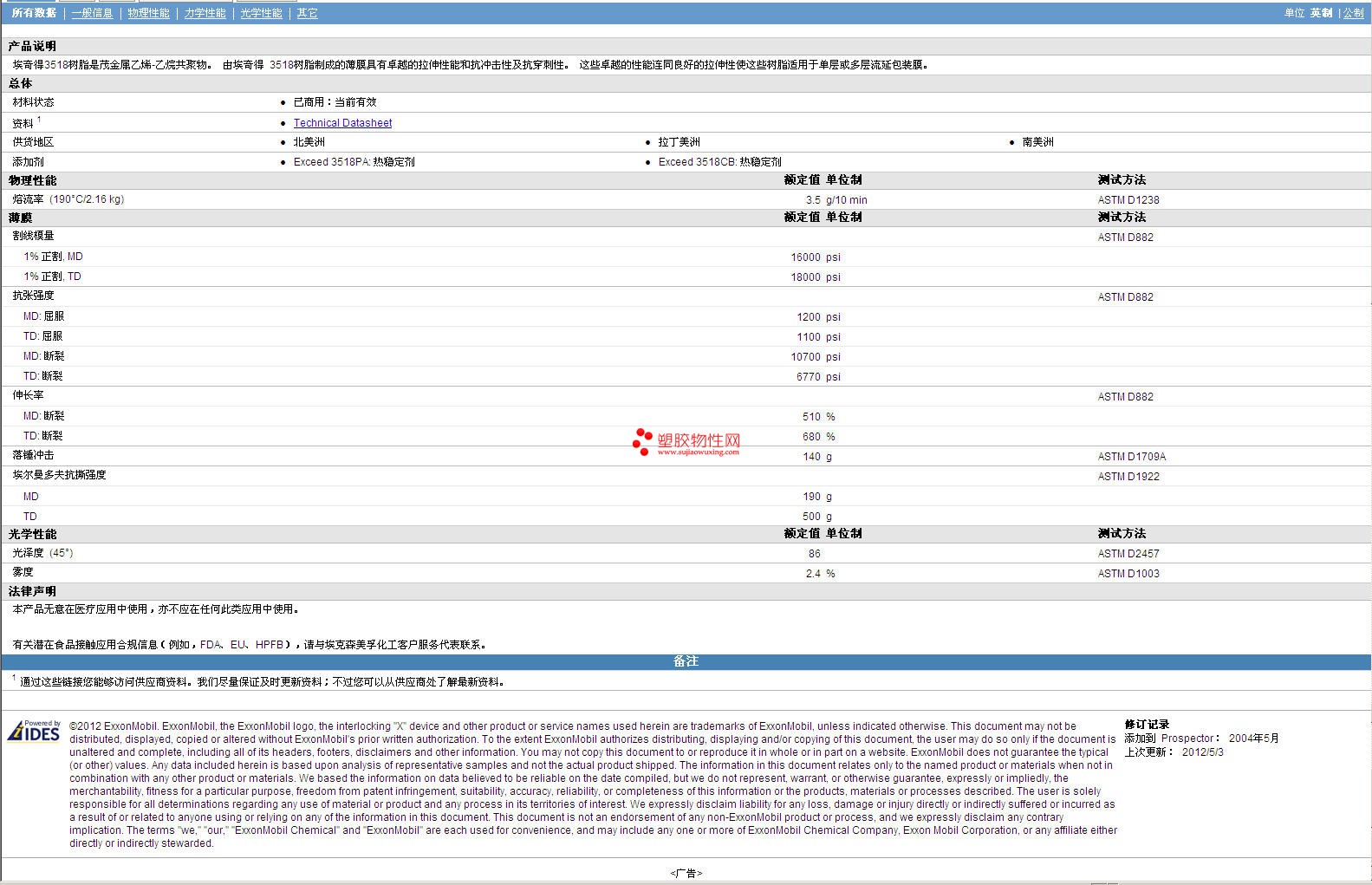
Task: Go to the 力学性能 section
Action: coord(205,13)
